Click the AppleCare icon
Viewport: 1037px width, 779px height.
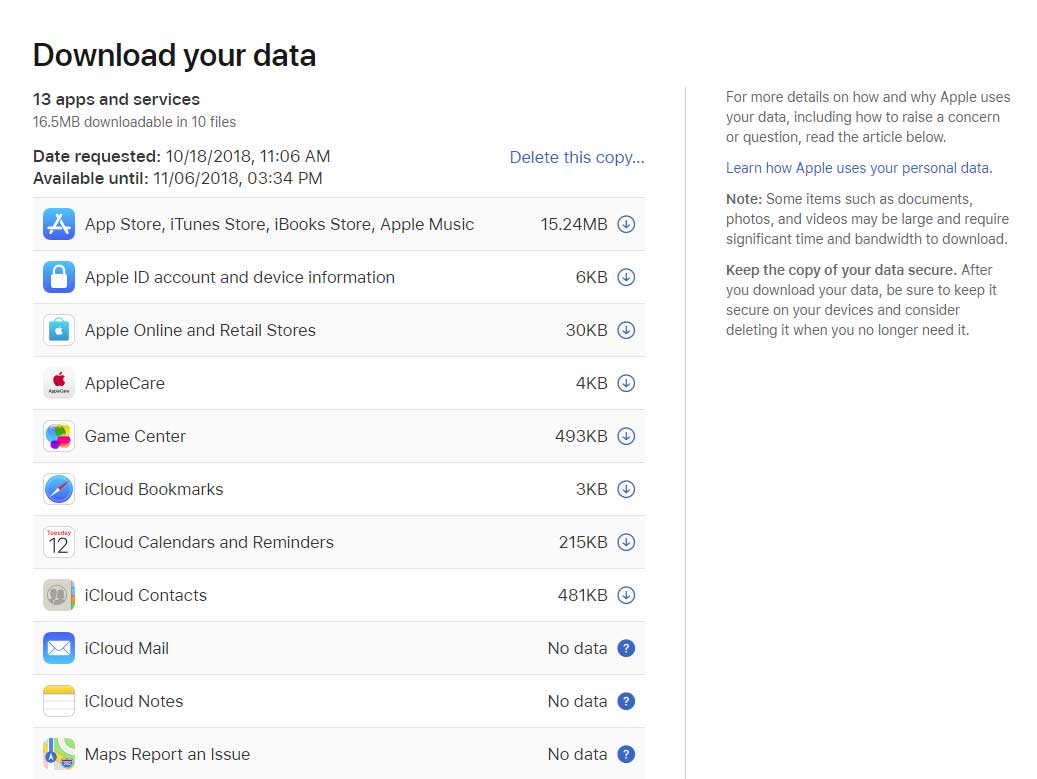point(59,383)
